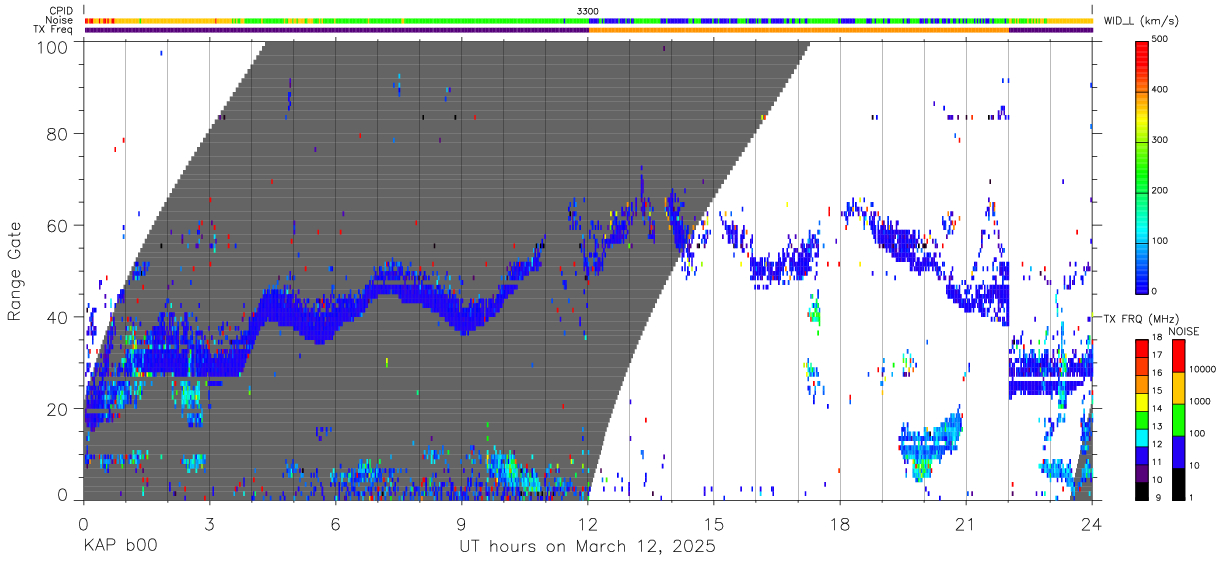This screenshot has height=567, width=1228.
Task: Select the 12 tick on the UT hours axis
Action: [x=588, y=523]
